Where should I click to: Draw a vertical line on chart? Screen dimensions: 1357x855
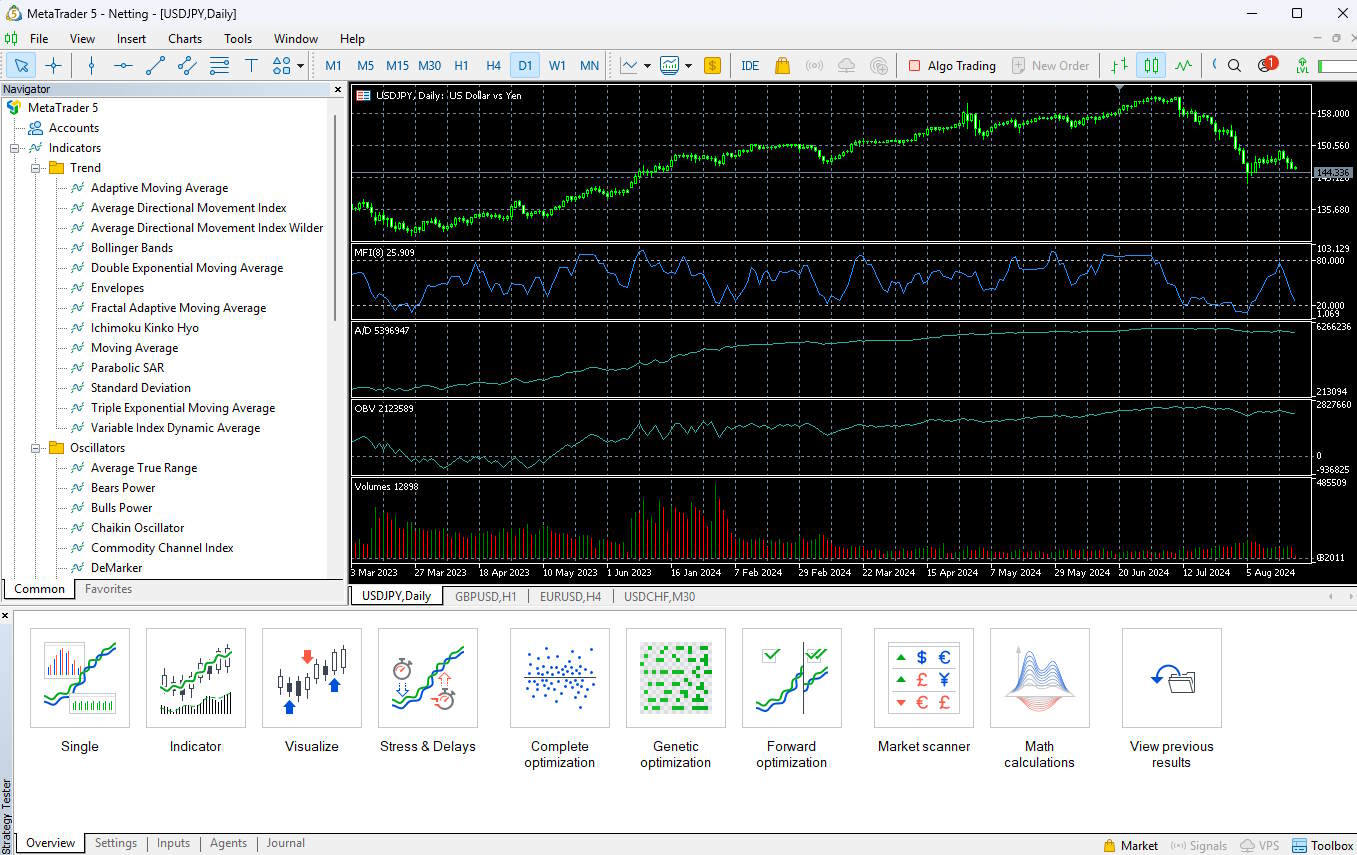[x=91, y=66]
